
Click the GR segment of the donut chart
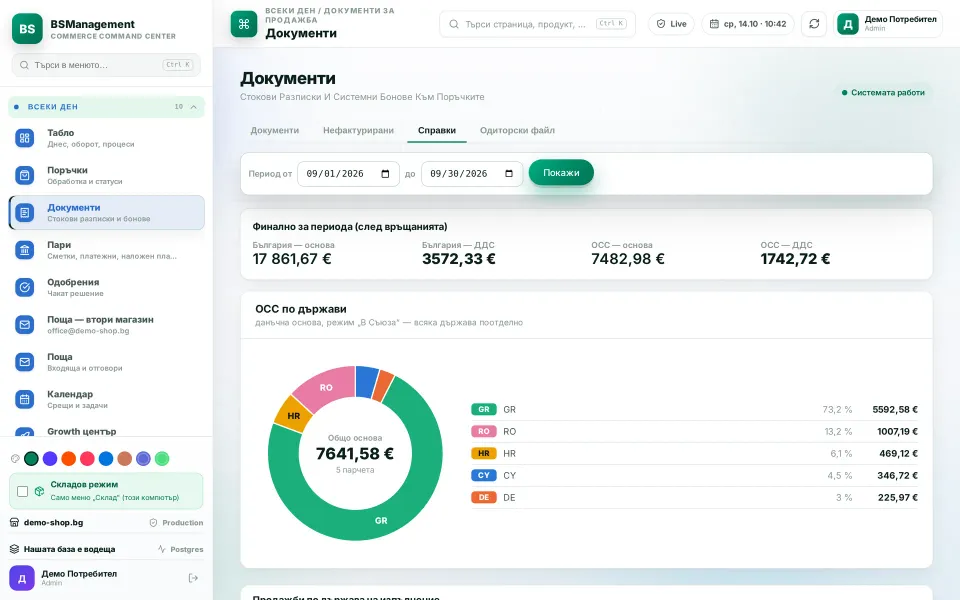point(381,520)
